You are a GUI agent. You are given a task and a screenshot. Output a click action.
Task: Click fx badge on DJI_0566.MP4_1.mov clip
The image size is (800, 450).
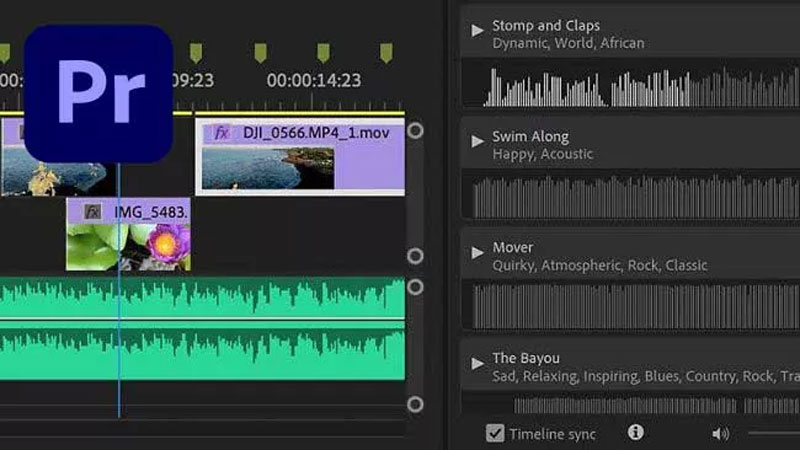[222, 132]
